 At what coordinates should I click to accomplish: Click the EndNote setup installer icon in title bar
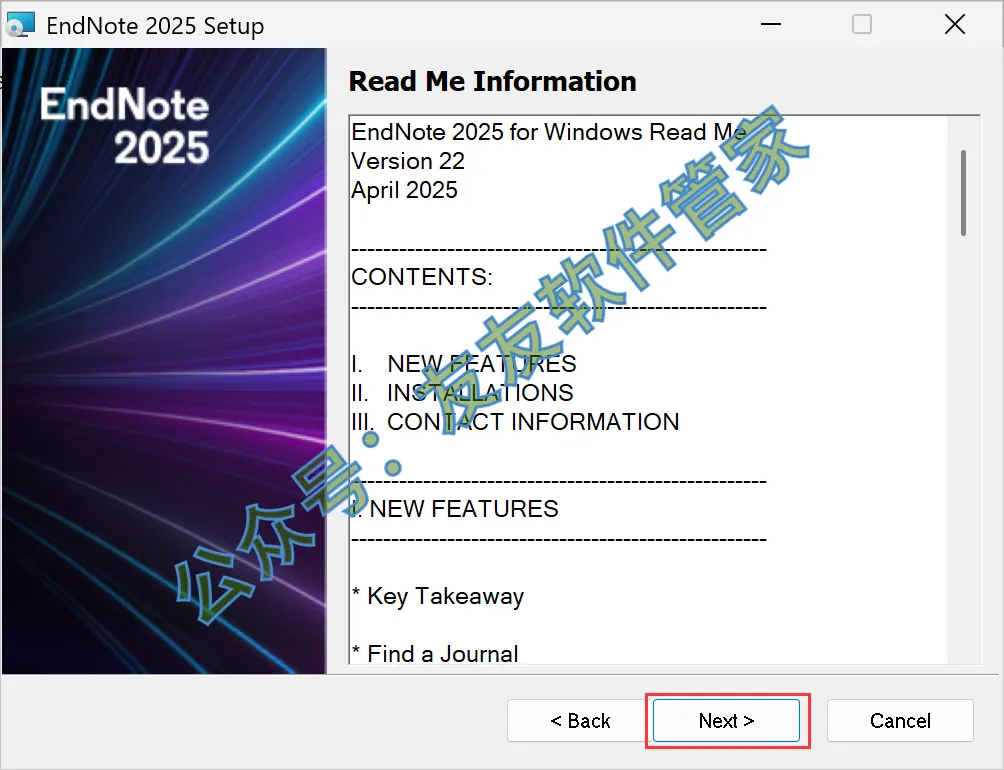[20, 25]
